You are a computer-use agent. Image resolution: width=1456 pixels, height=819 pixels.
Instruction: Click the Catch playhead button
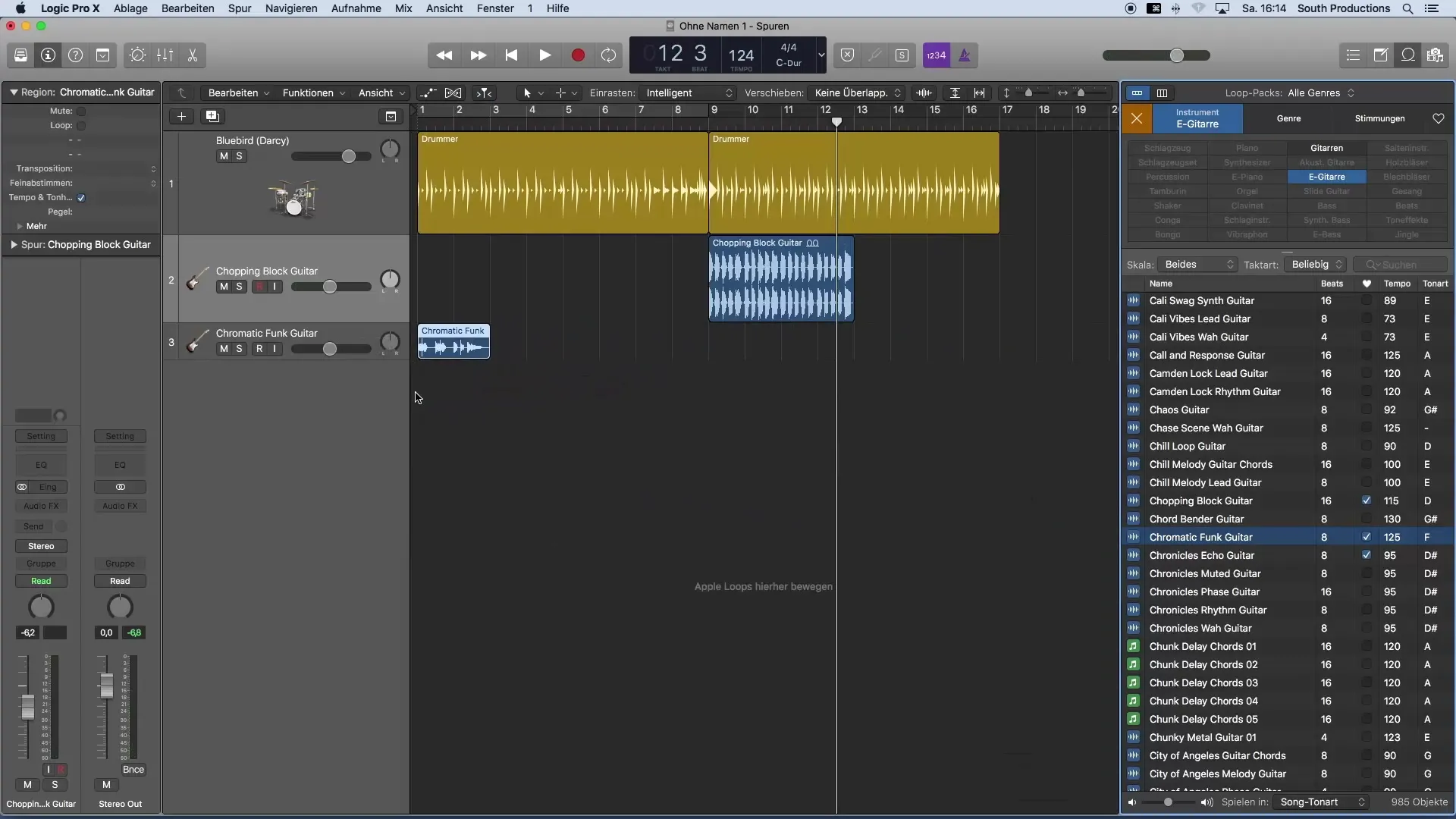[484, 93]
